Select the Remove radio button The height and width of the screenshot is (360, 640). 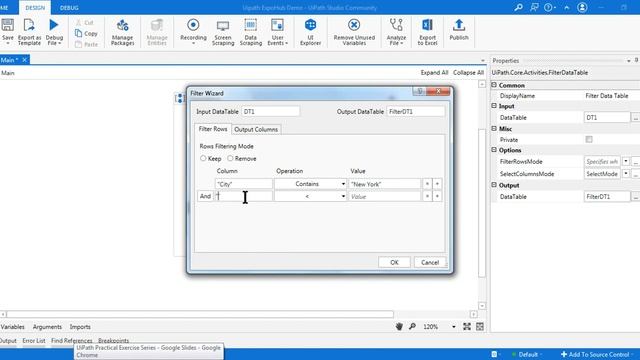click(230, 158)
